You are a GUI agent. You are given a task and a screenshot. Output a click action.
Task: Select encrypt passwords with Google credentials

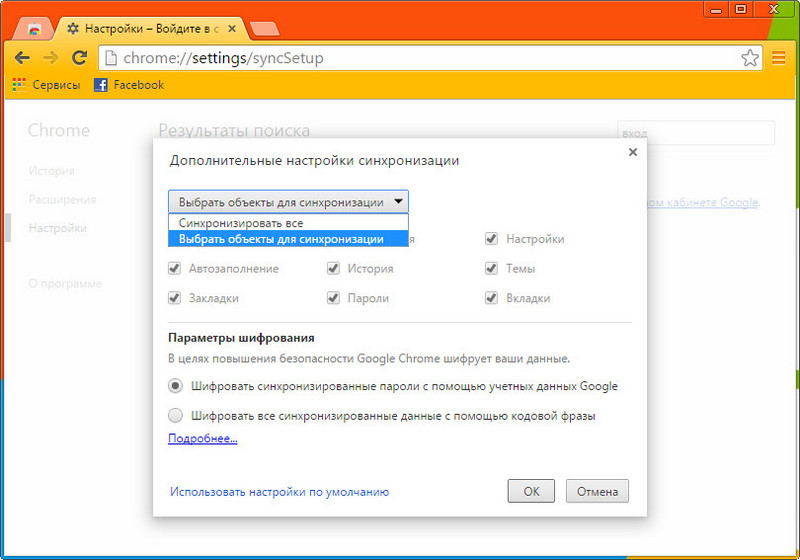tap(175, 386)
